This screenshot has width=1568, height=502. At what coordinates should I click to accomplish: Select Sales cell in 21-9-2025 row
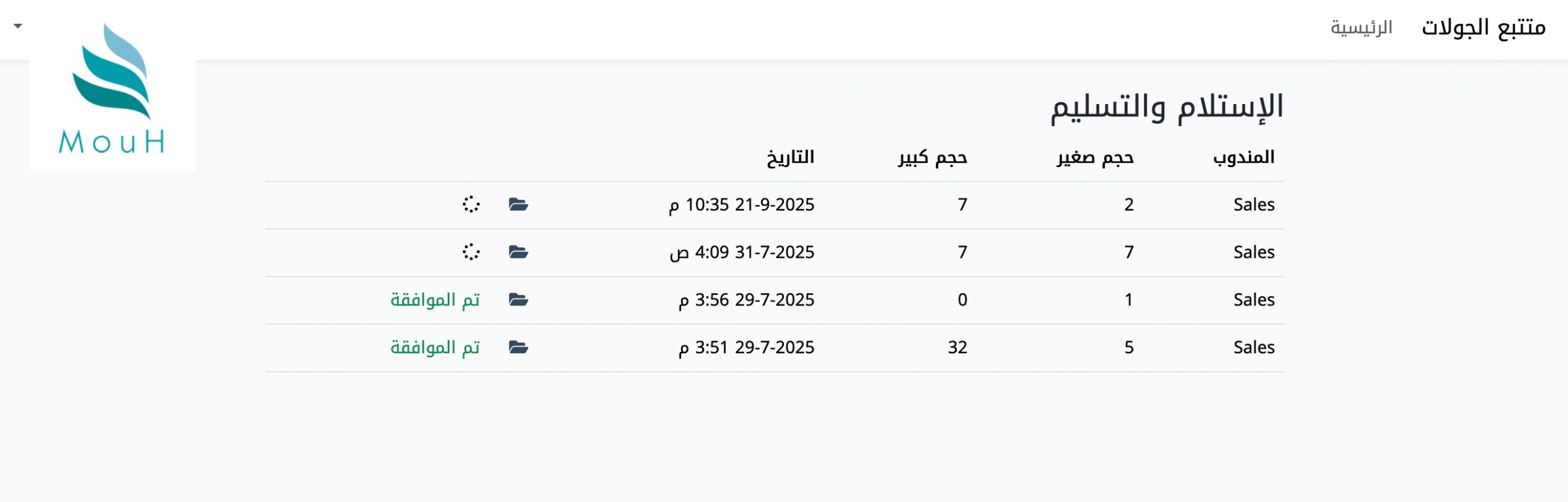click(1254, 204)
